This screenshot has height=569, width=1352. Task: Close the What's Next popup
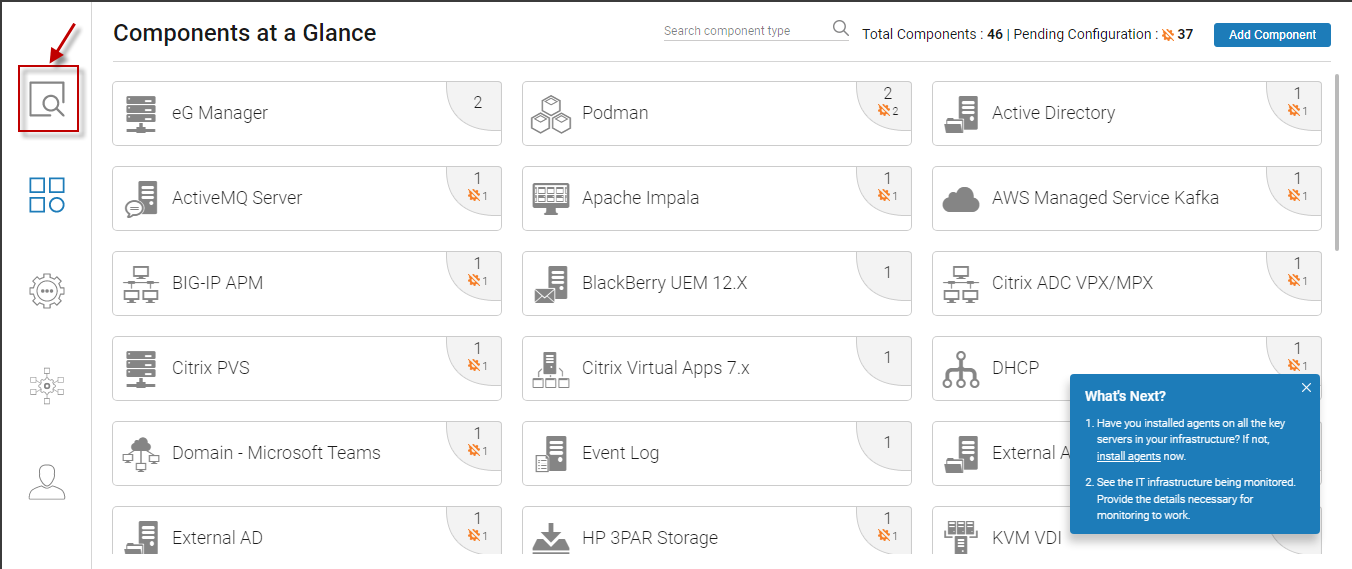[1306, 388]
